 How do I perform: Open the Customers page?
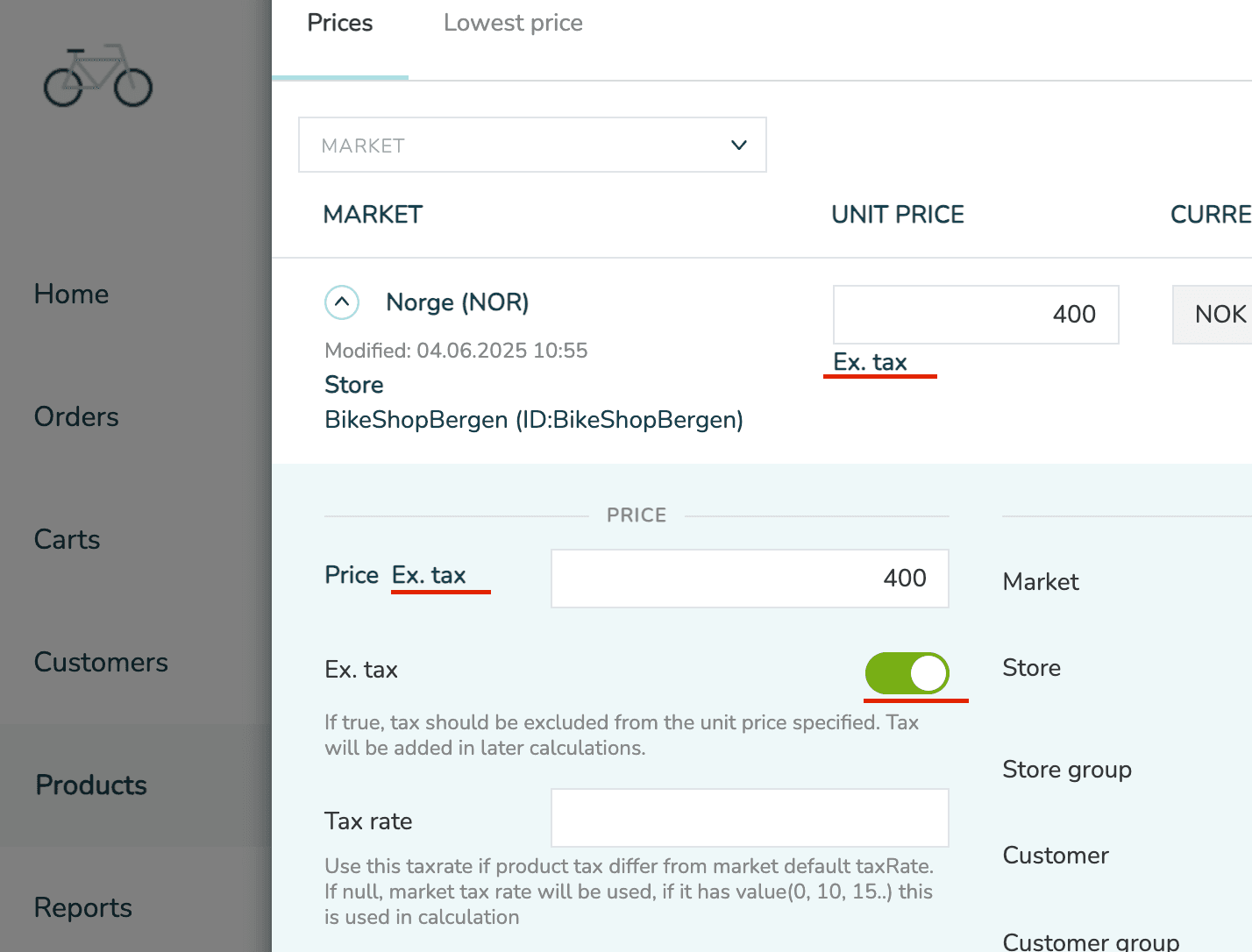[101, 663]
